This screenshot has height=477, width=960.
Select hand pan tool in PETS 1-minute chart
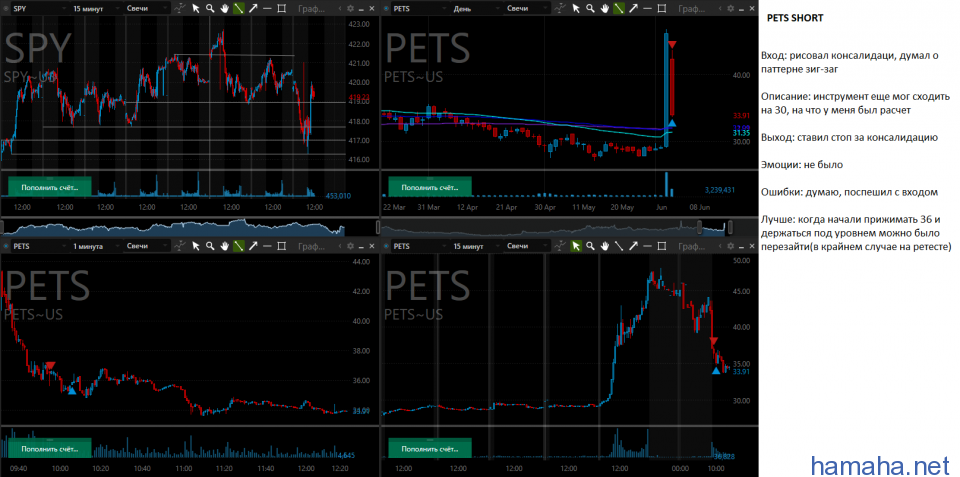coord(224,246)
